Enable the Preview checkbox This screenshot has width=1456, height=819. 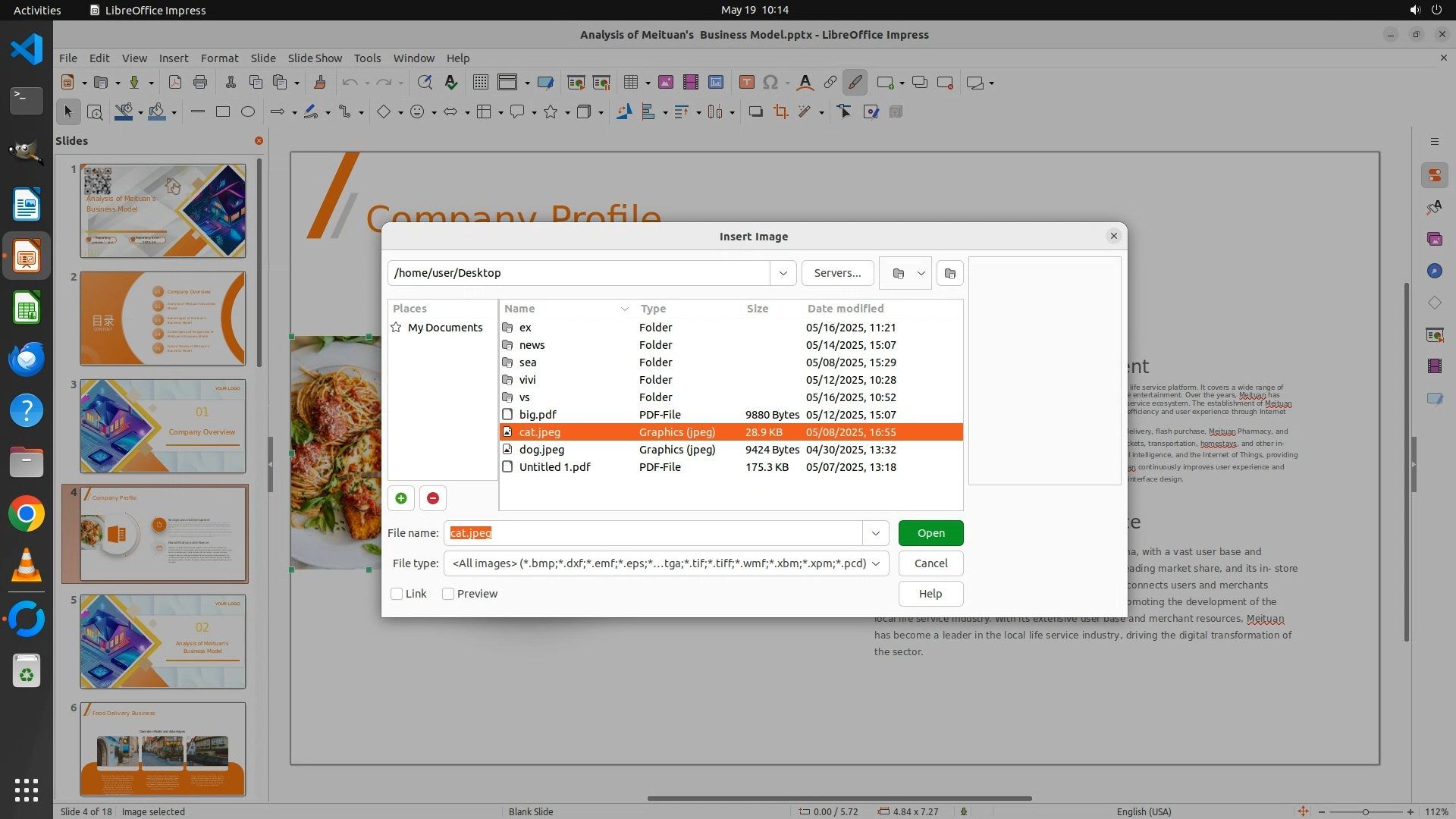click(x=448, y=594)
